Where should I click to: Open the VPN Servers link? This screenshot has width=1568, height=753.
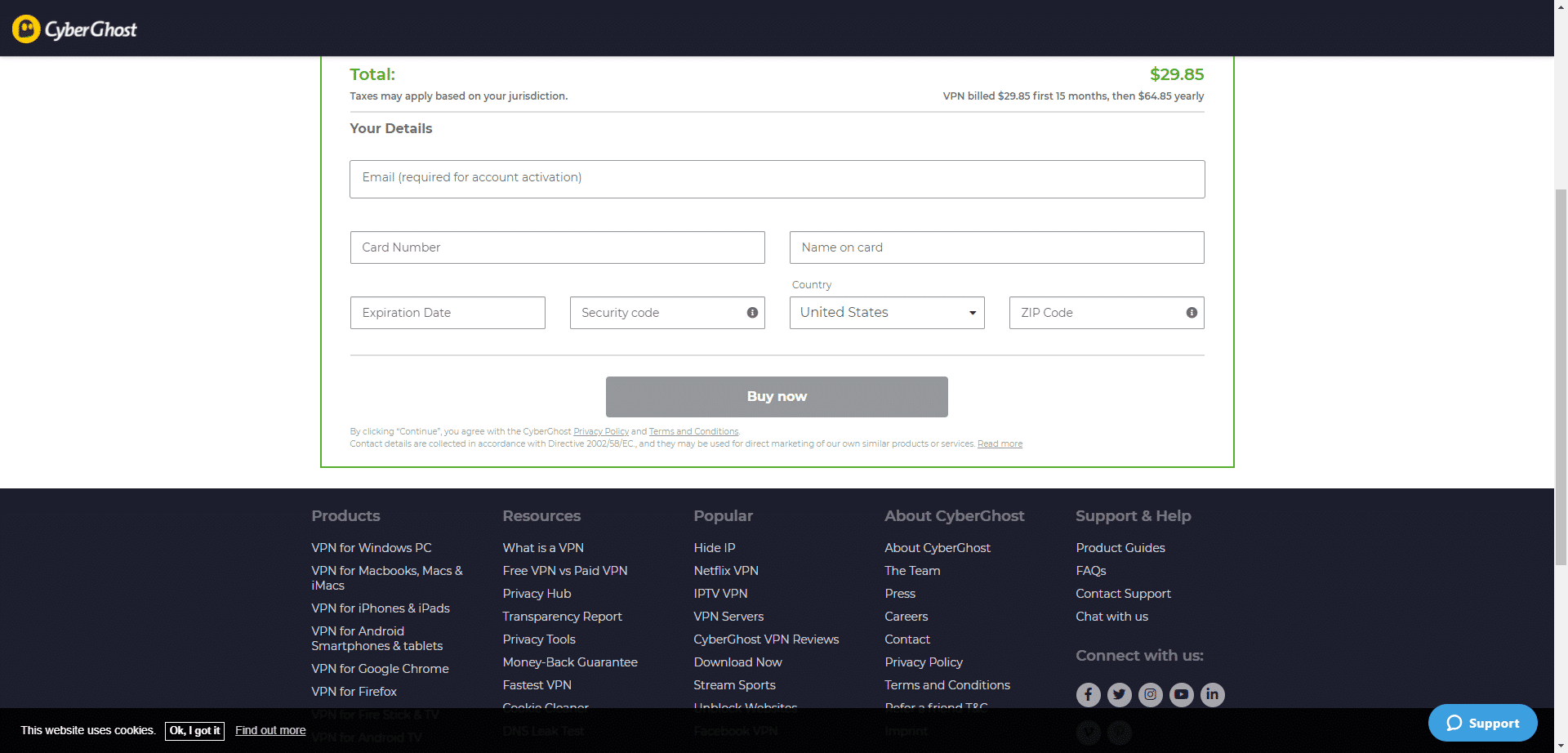pyautogui.click(x=728, y=617)
